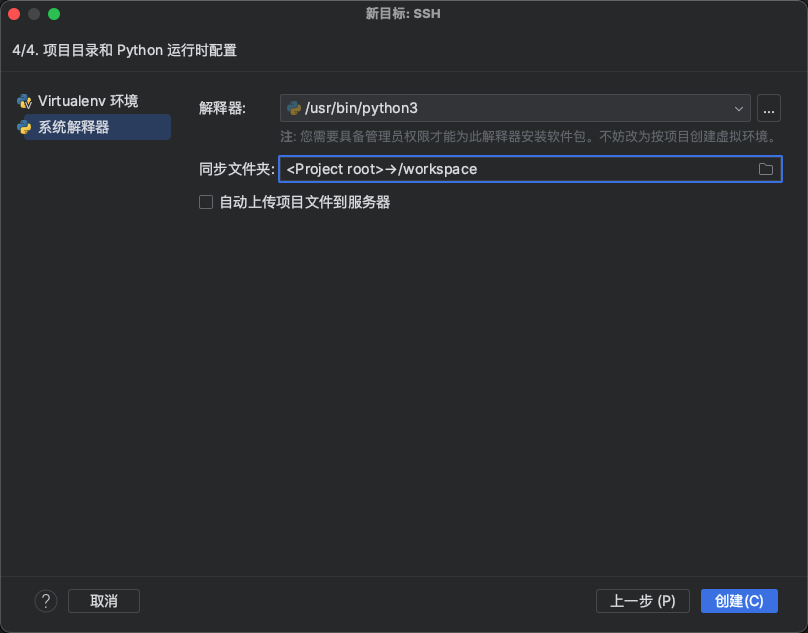The image size is (808, 633).
Task: Click the step title 4/4. 项目目录和 Python 运行时配置
Action: point(124,50)
